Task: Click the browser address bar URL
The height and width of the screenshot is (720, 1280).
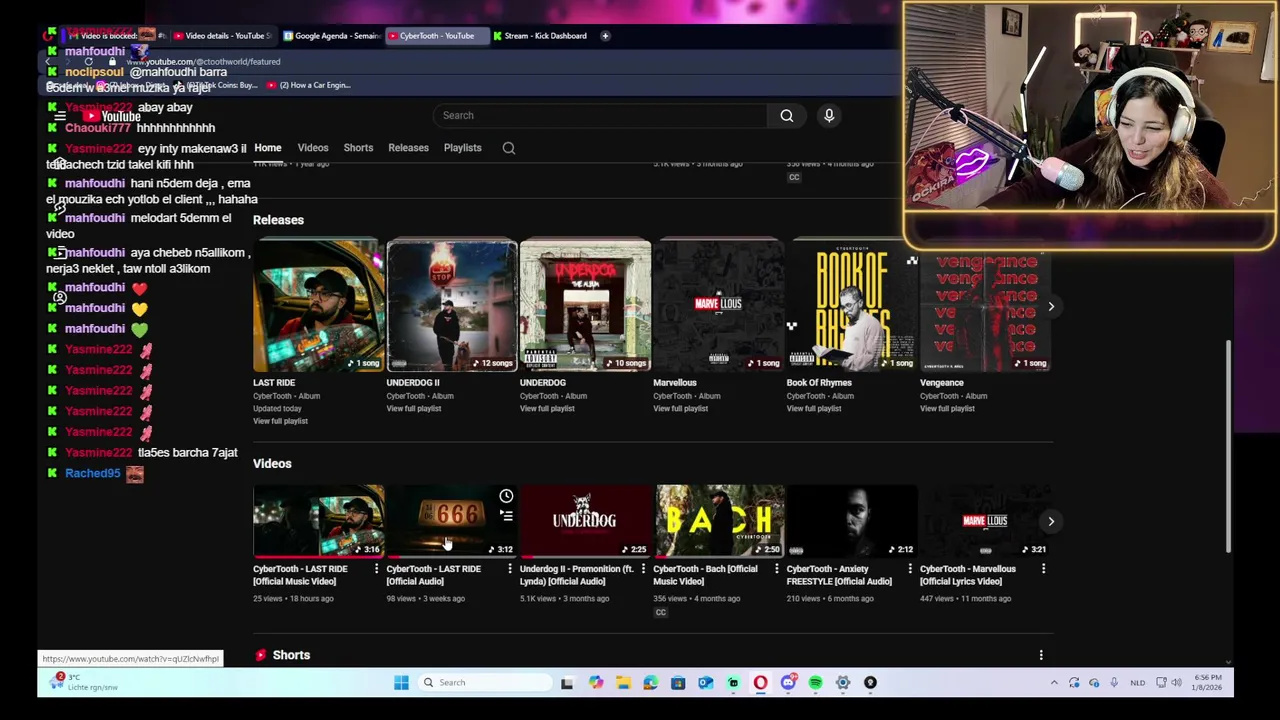Action: point(203,62)
